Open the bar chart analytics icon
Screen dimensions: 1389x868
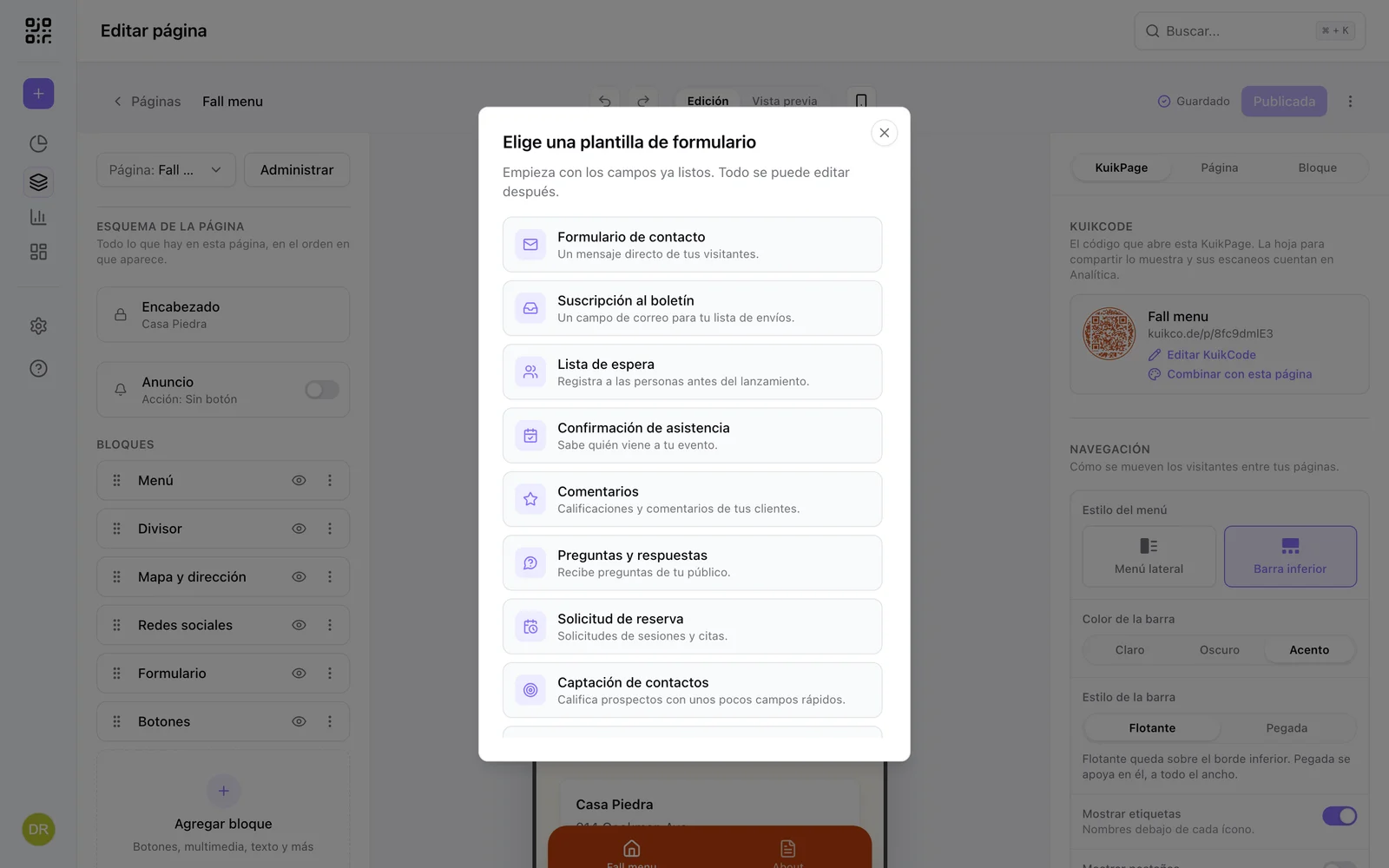(x=38, y=217)
